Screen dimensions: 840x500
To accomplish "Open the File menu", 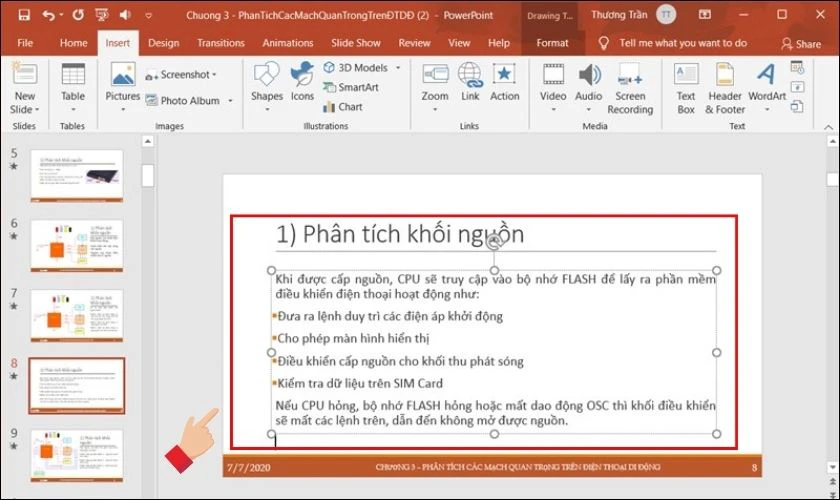I will coord(25,43).
